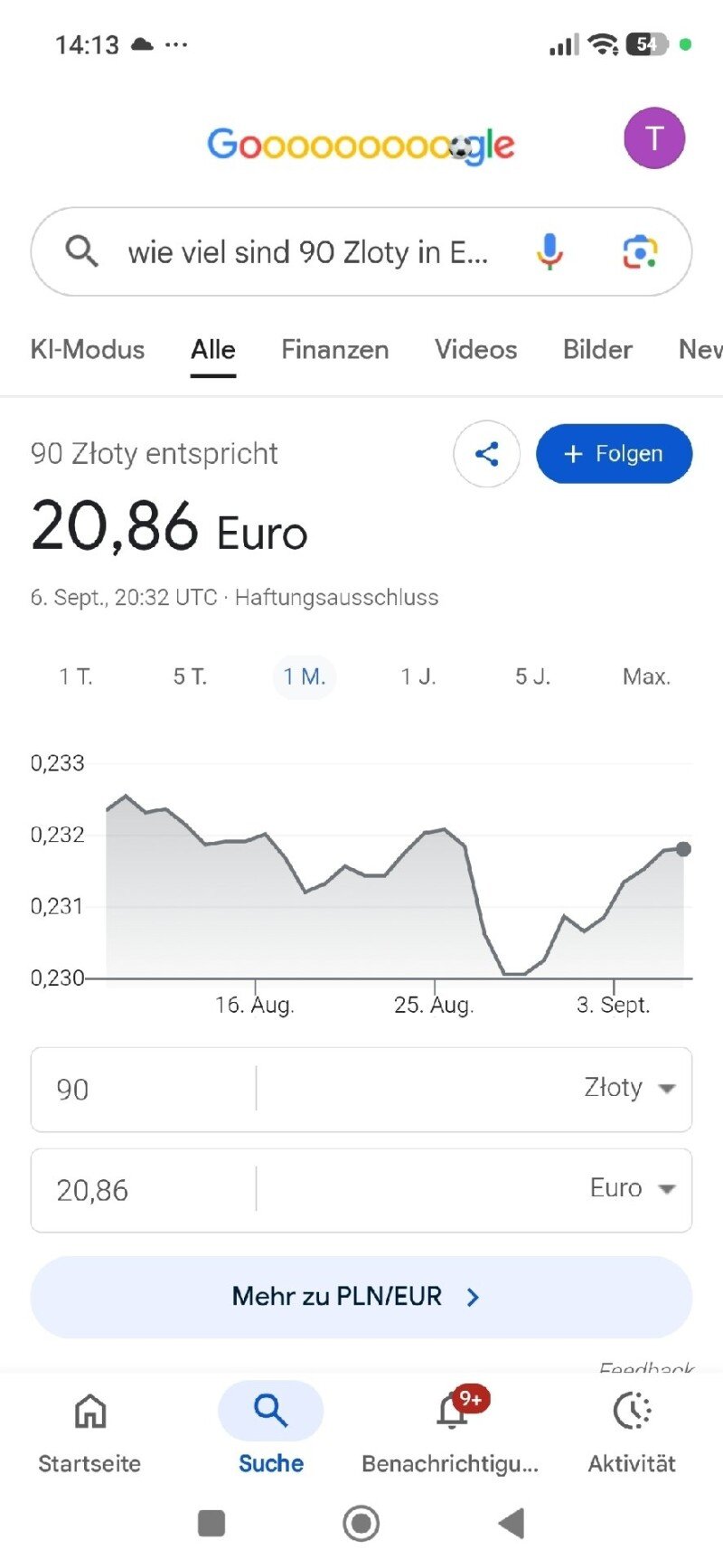Share the currency conversion result
The height and width of the screenshot is (1568, 723).
[486, 454]
